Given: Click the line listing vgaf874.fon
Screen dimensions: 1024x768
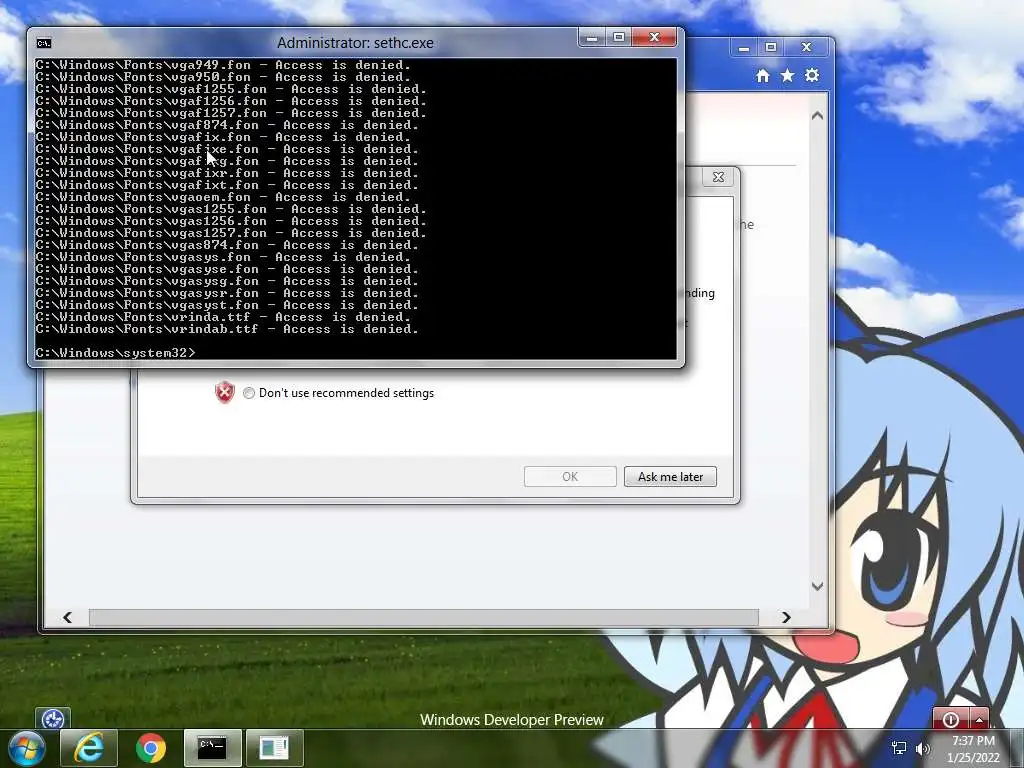Looking at the screenshot, I should point(227,125).
